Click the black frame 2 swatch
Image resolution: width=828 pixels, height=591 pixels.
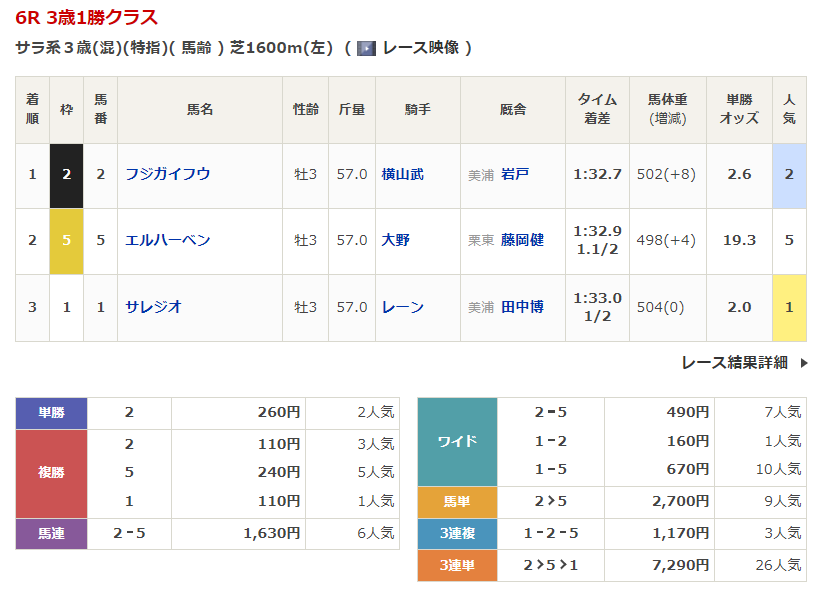[x=67, y=174]
